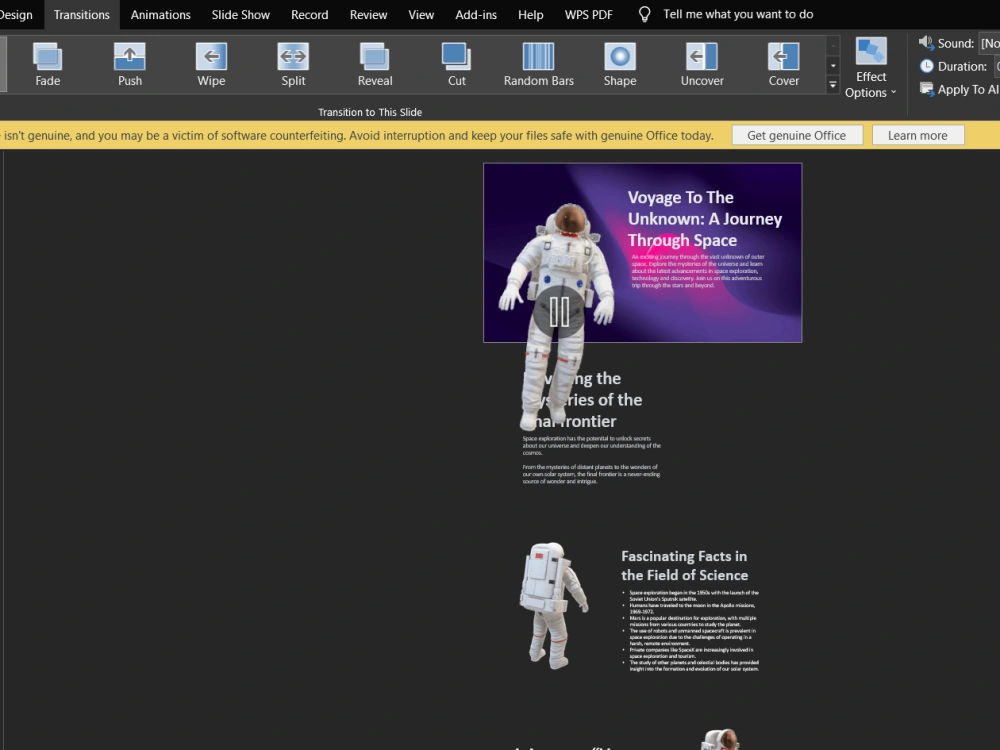1000x750 pixels.
Task: Click the Tell me lightbulb icon
Action: [643, 14]
